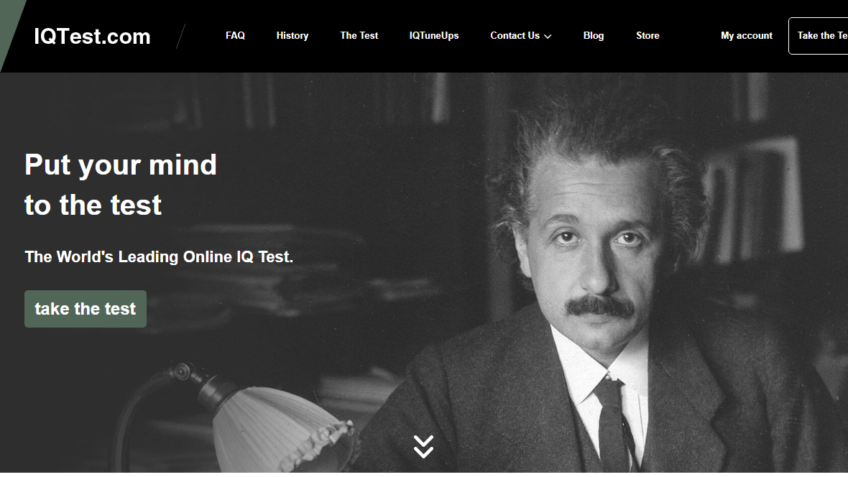Open My account

746,36
